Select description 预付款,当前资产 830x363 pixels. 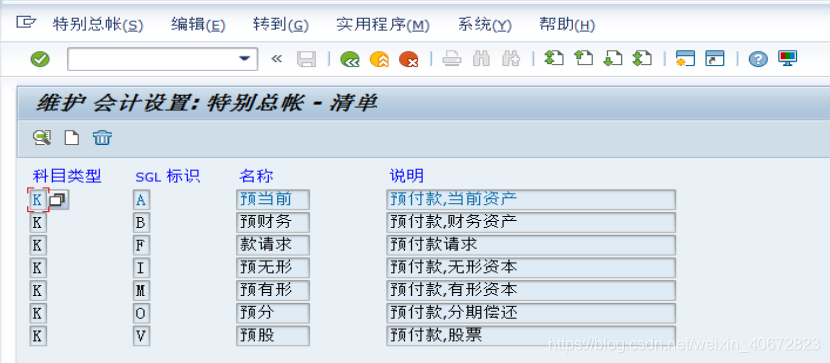pos(531,200)
